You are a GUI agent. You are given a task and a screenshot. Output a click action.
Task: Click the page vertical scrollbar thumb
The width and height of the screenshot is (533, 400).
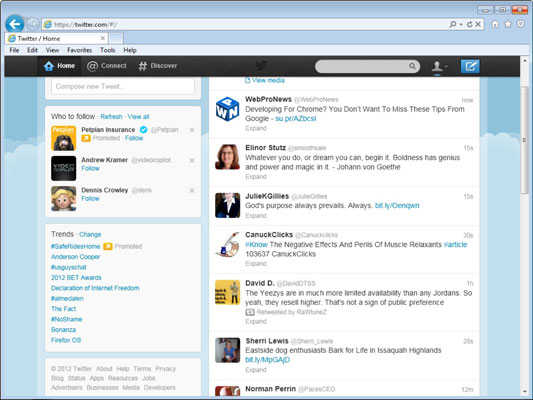pyautogui.click(x=525, y=140)
